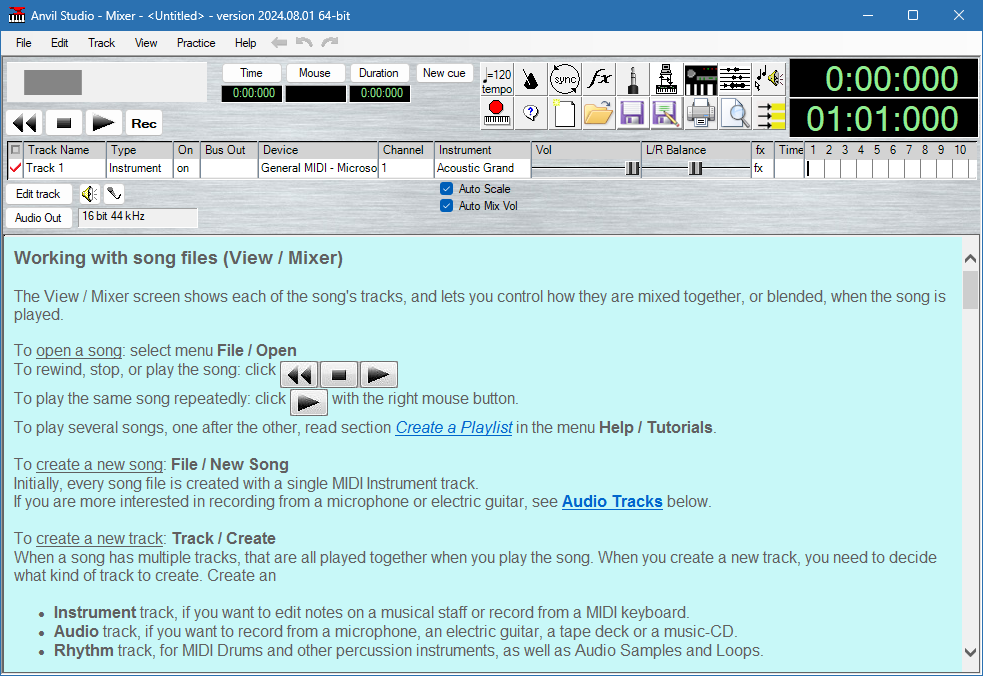Open the mixer sliders icon

tap(734, 80)
